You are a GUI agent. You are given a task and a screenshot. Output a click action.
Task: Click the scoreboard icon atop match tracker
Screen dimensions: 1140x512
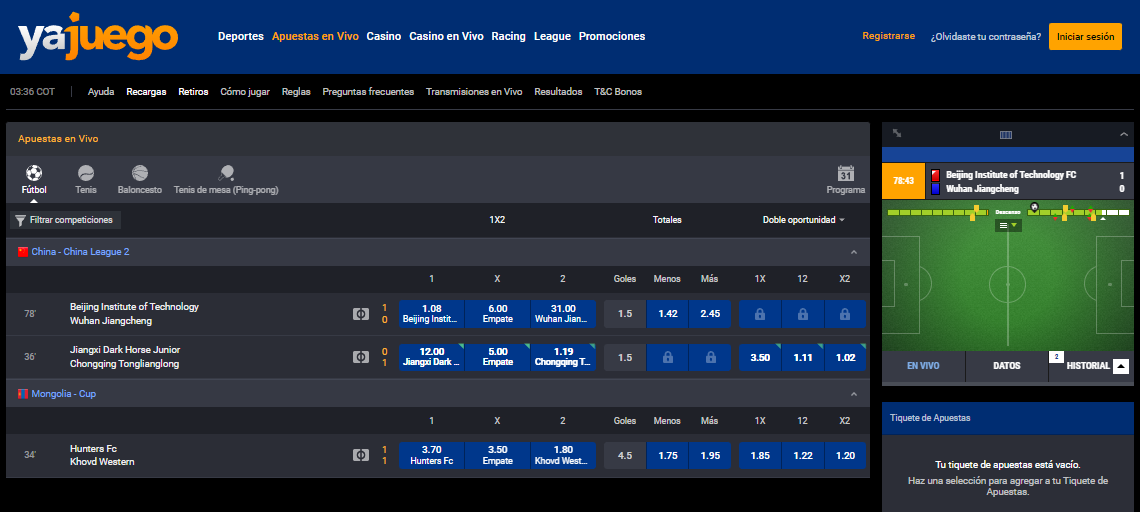click(x=1006, y=135)
